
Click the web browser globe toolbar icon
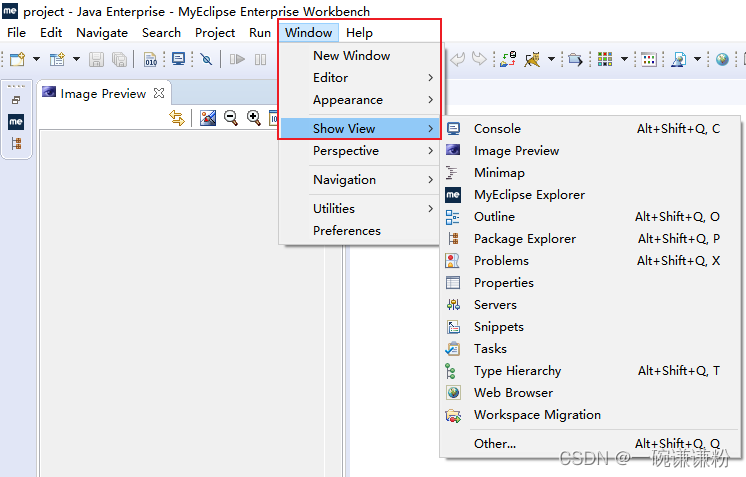722,59
